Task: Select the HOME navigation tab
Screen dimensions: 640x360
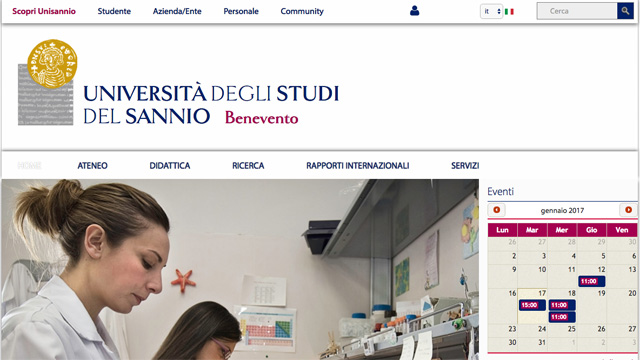Action: [x=29, y=165]
